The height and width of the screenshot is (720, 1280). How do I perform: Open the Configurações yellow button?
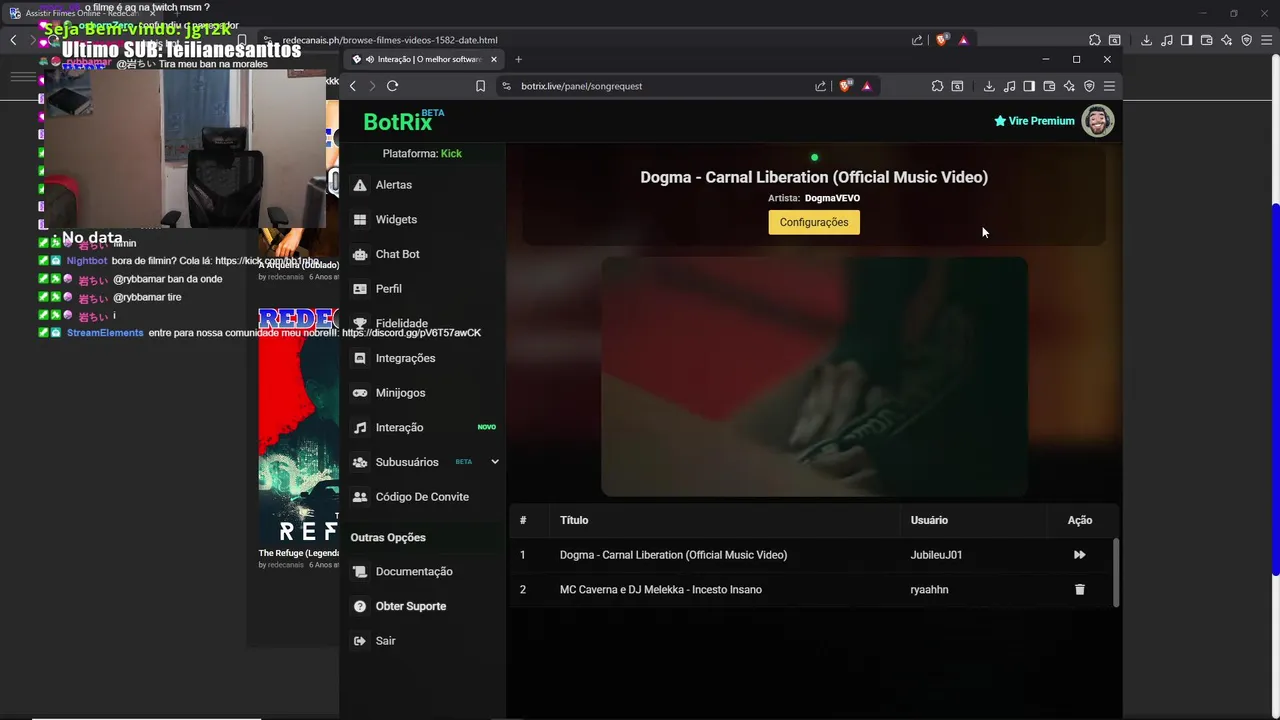click(814, 222)
